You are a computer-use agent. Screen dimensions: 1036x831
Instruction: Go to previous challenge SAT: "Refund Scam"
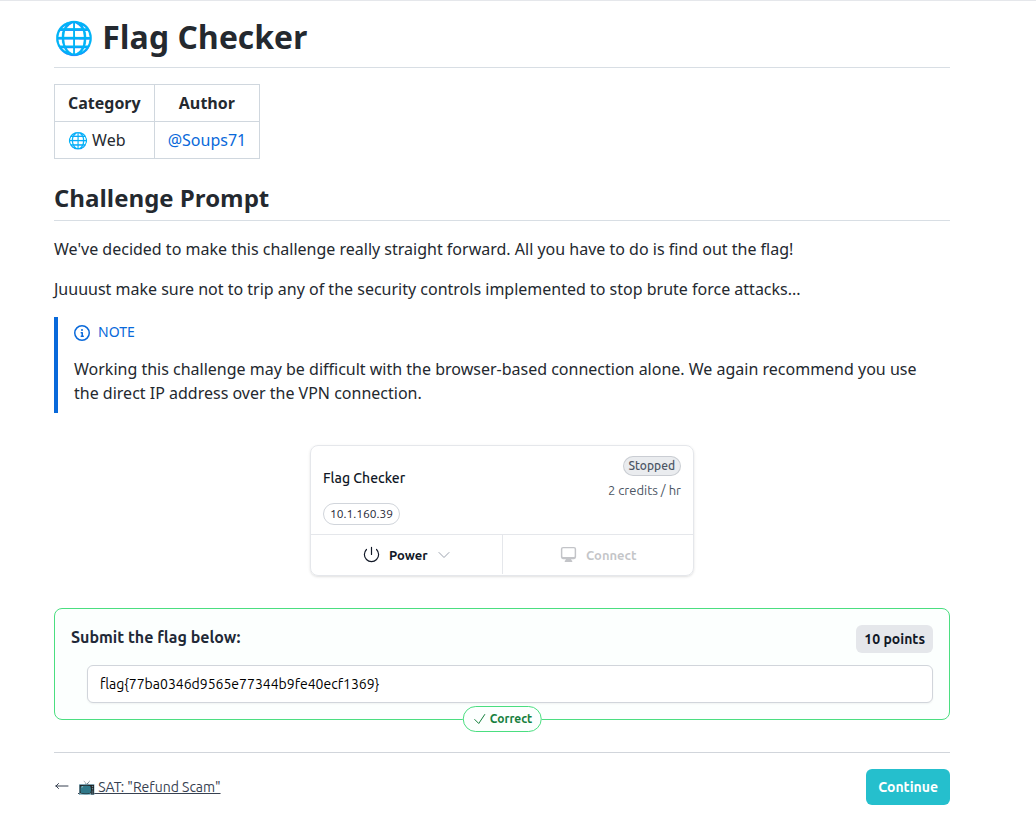(x=159, y=788)
